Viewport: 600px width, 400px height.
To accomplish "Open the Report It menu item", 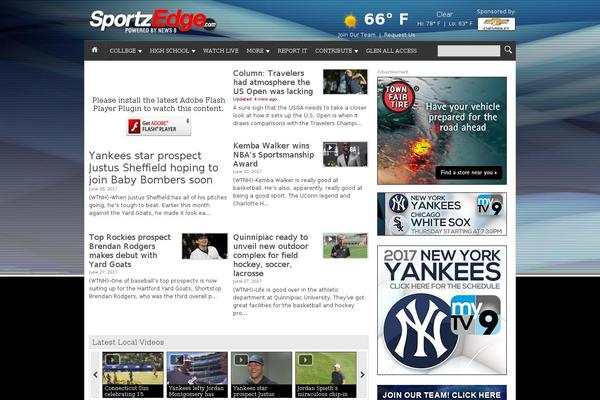I will 292,51.
